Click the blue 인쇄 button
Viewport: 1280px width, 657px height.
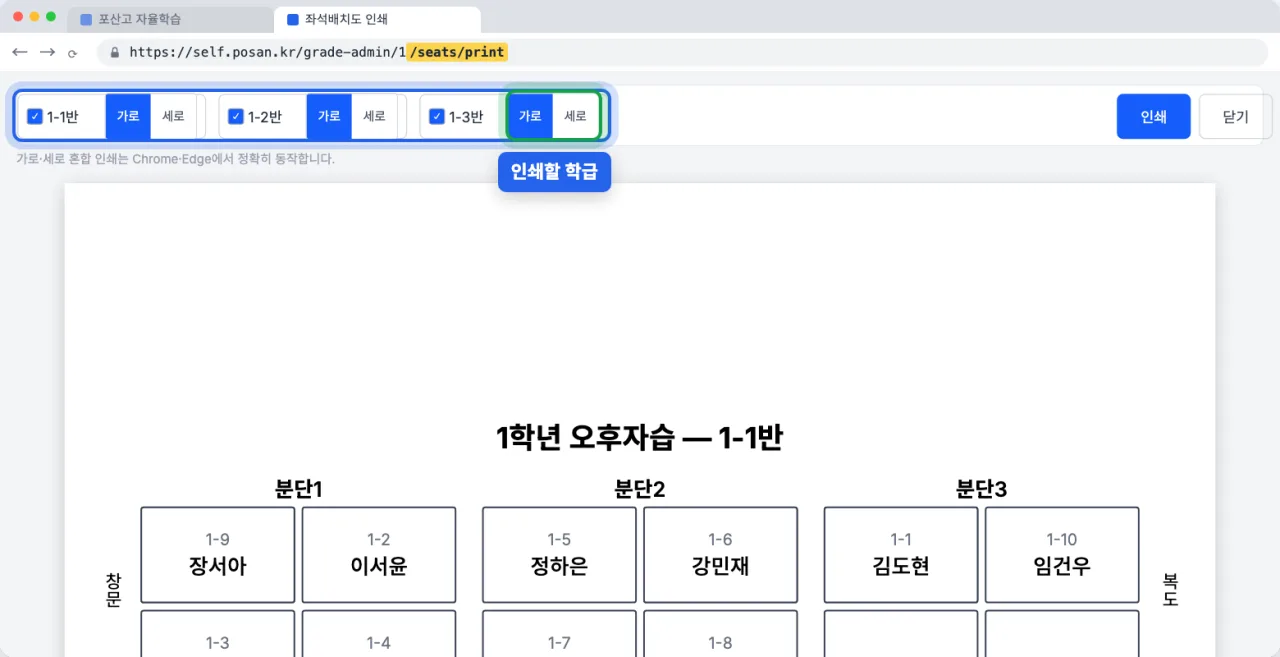tap(1153, 116)
